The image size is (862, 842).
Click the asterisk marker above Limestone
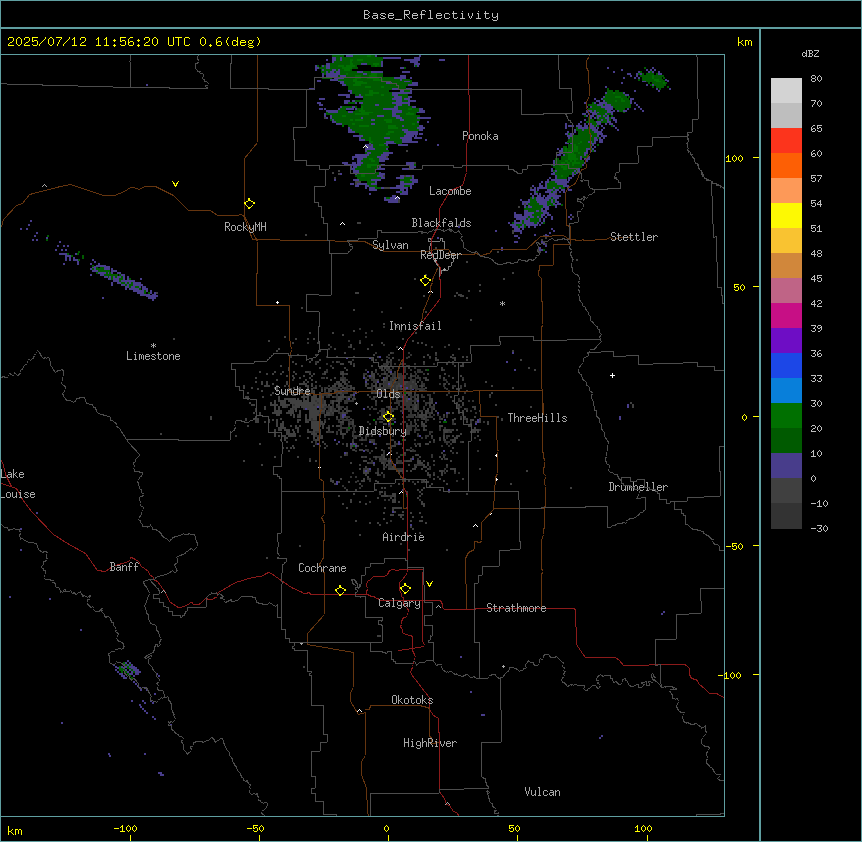click(x=153, y=346)
